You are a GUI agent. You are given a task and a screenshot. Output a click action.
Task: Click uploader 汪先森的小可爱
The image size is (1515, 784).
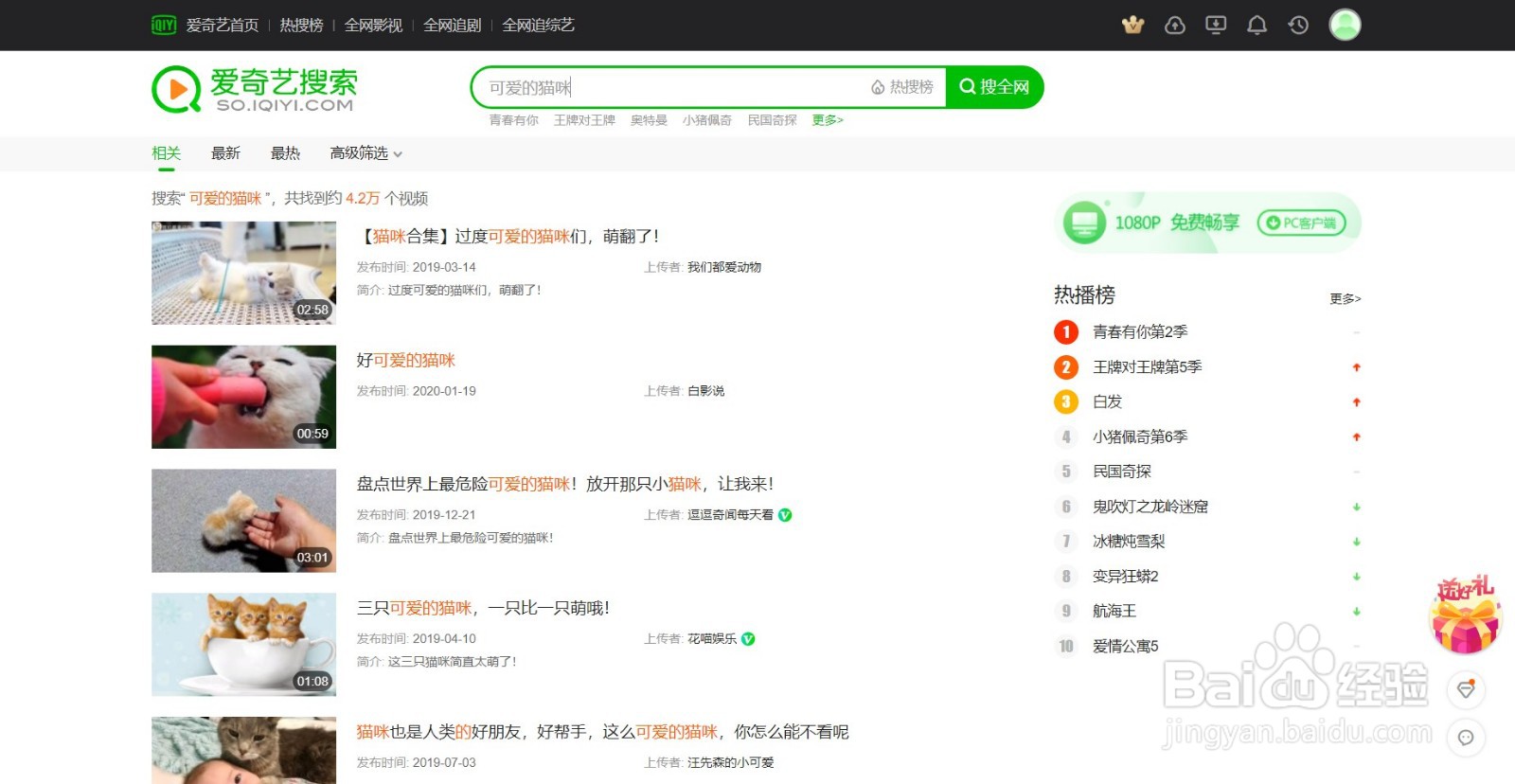[x=730, y=763]
